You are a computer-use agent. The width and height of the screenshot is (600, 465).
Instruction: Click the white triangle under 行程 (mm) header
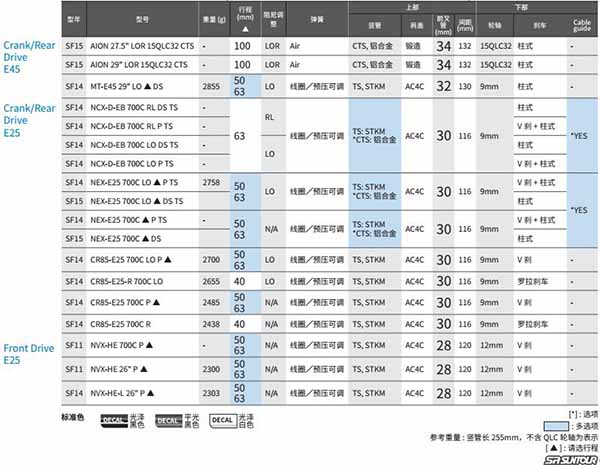click(x=245, y=29)
